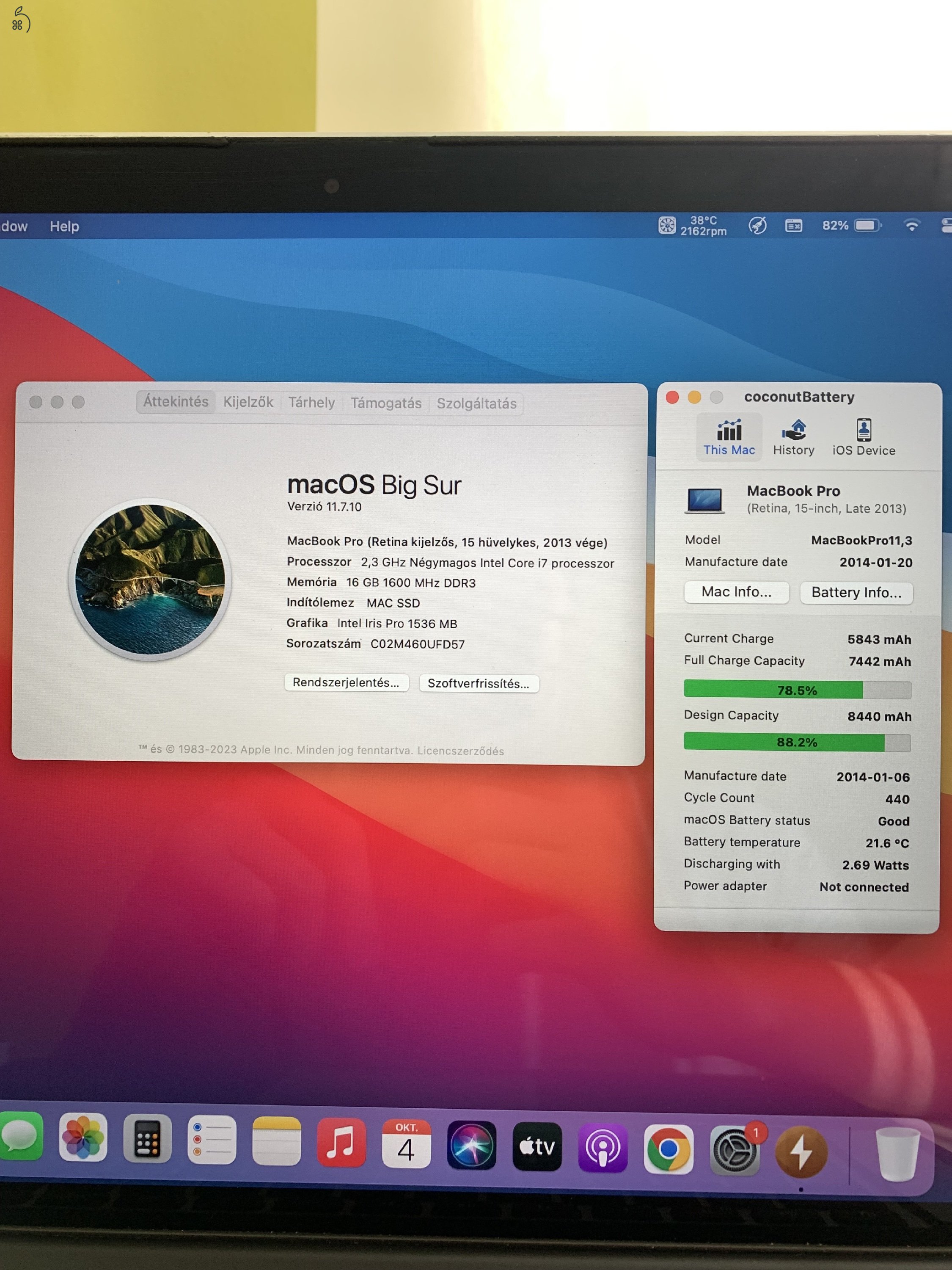
Task: Open Siri from the dock
Action: coord(471,1146)
